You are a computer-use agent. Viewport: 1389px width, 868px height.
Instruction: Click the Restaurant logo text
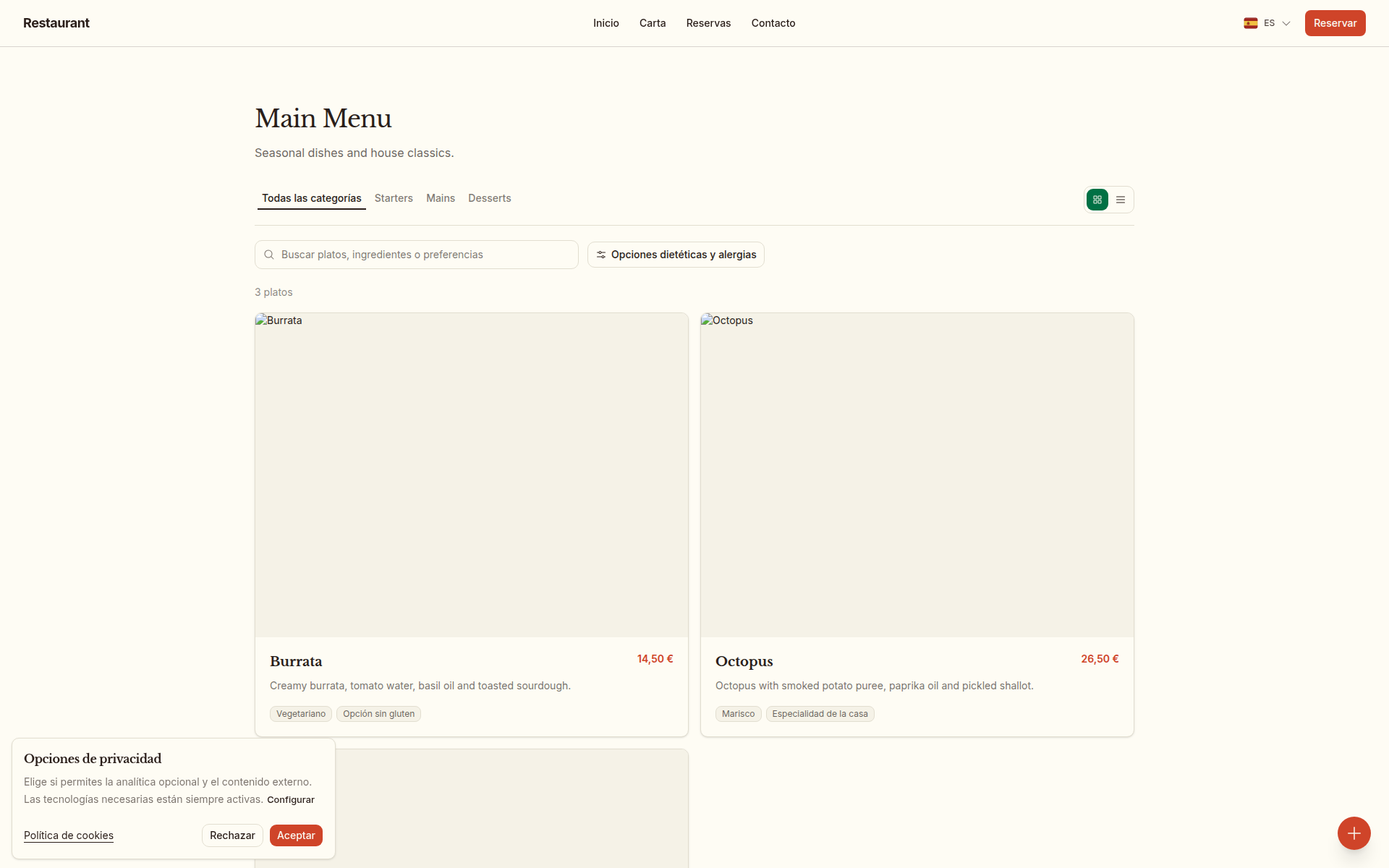[x=56, y=23]
